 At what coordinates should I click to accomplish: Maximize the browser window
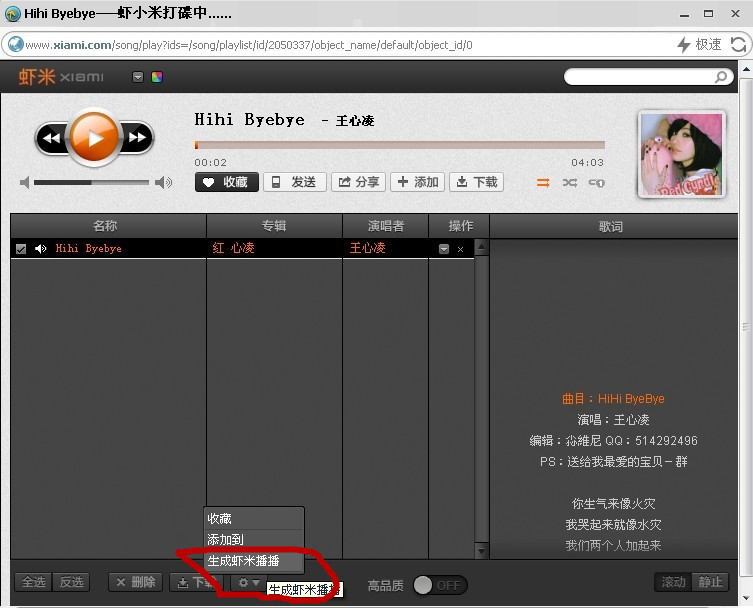tap(708, 13)
